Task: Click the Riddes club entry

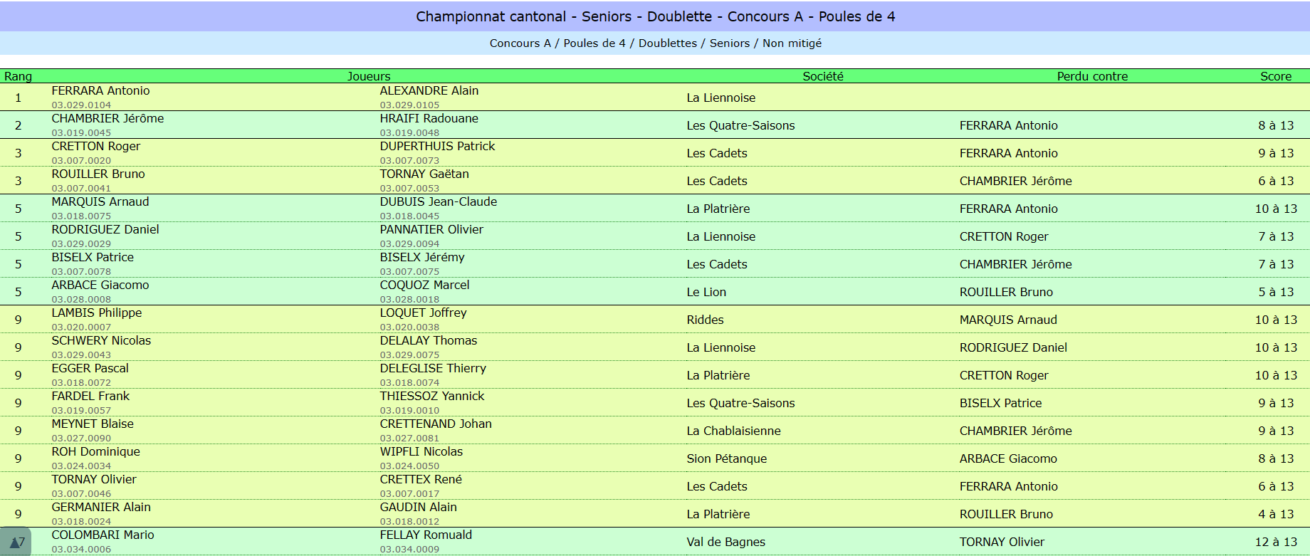Action: [705, 320]
